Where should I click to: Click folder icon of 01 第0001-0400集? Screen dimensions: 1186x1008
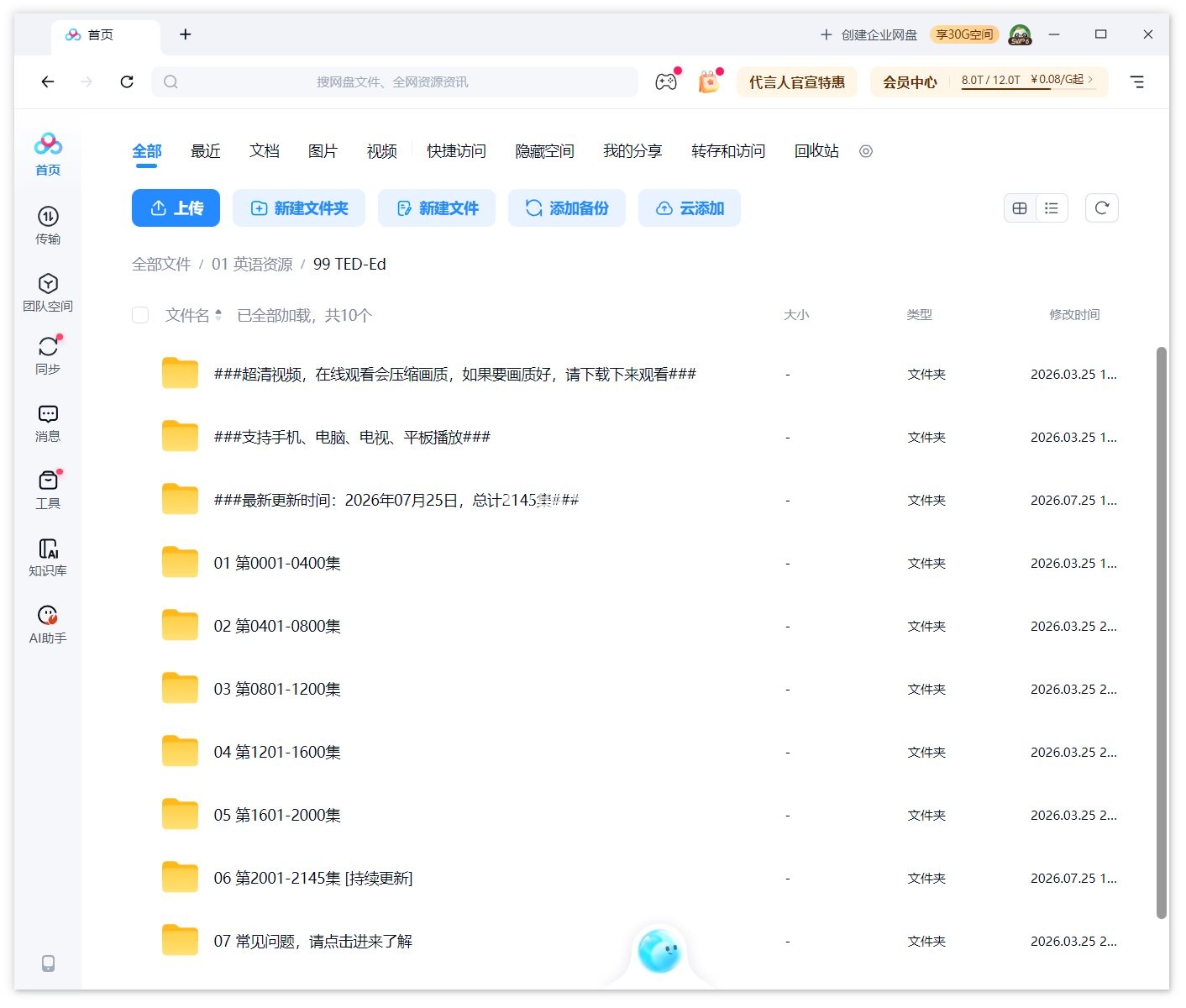tap(180, 562)
